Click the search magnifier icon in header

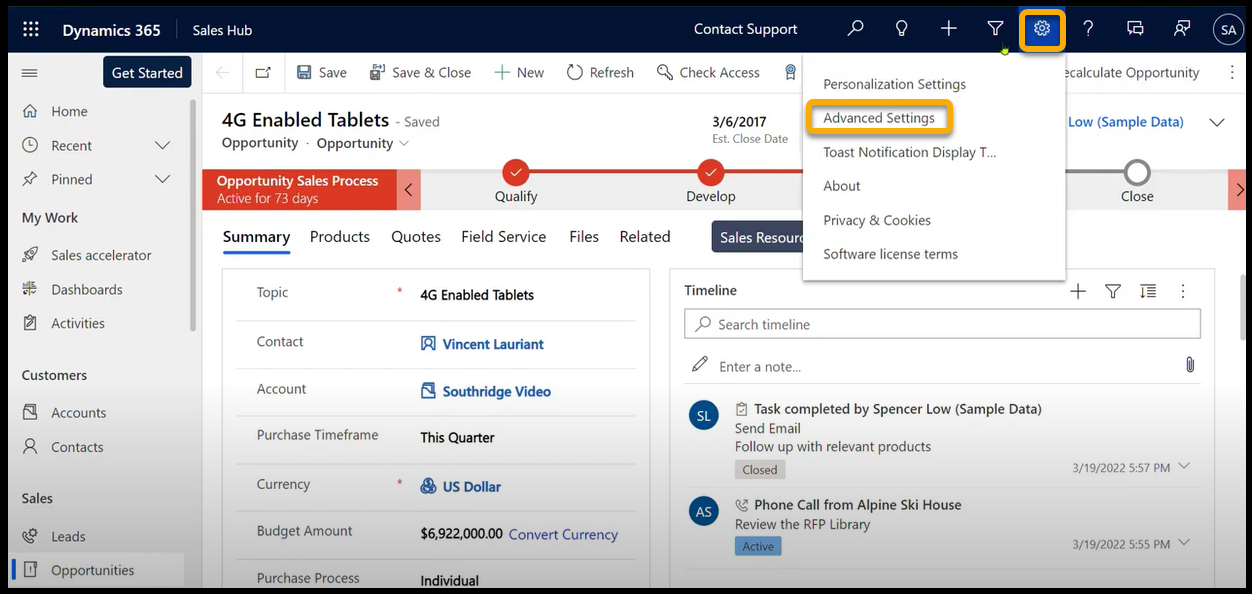(x=855, y=29)
